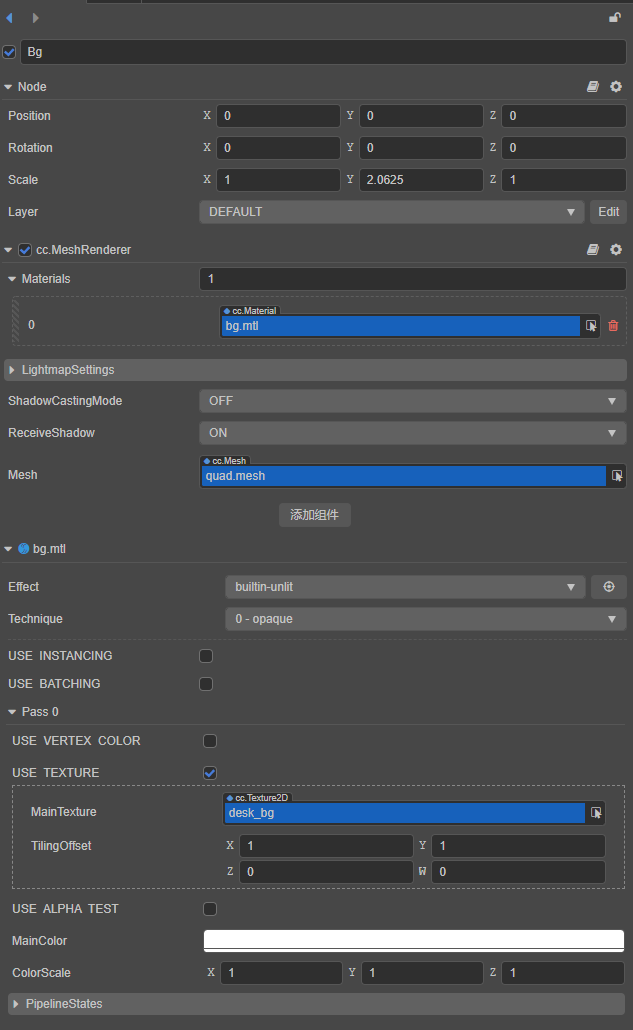The height and width of the screenshot is (1030, 633).
Task: Pick asset for quad.mesh field
Action: point(618,476)
